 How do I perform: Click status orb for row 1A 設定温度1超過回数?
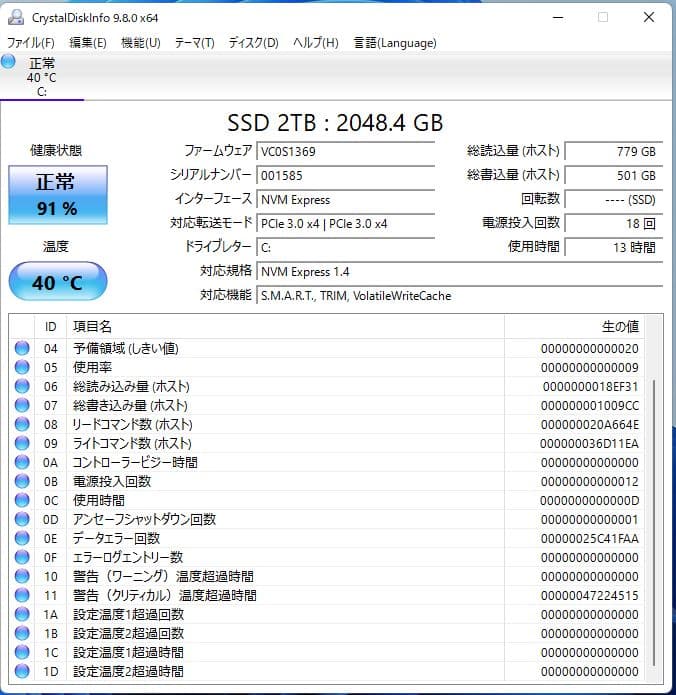point(22,614)
